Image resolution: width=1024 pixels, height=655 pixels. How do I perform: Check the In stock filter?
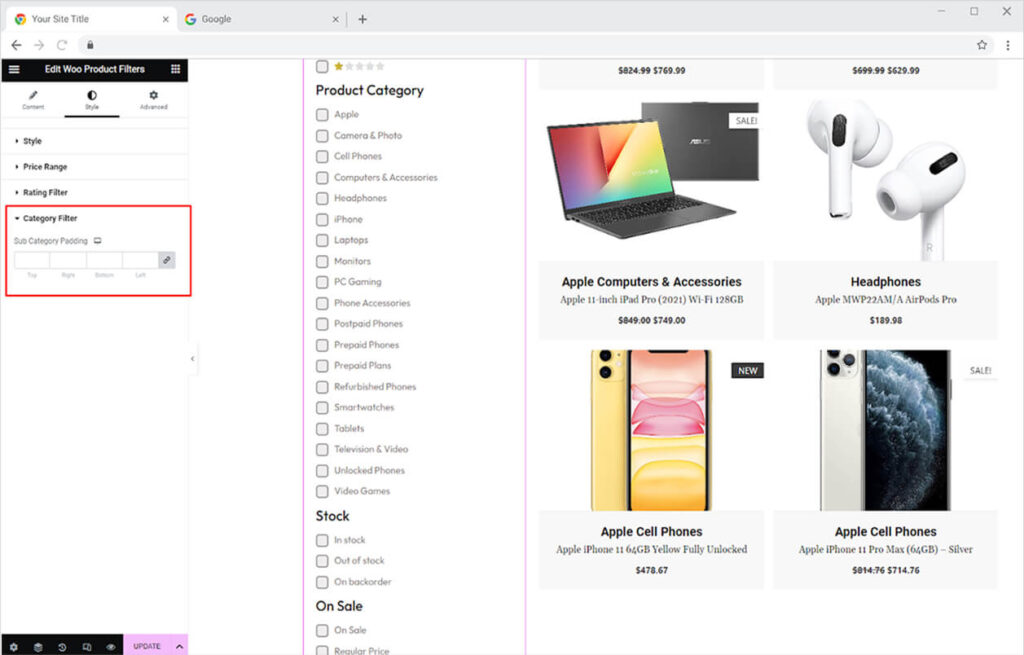point(320,540)
